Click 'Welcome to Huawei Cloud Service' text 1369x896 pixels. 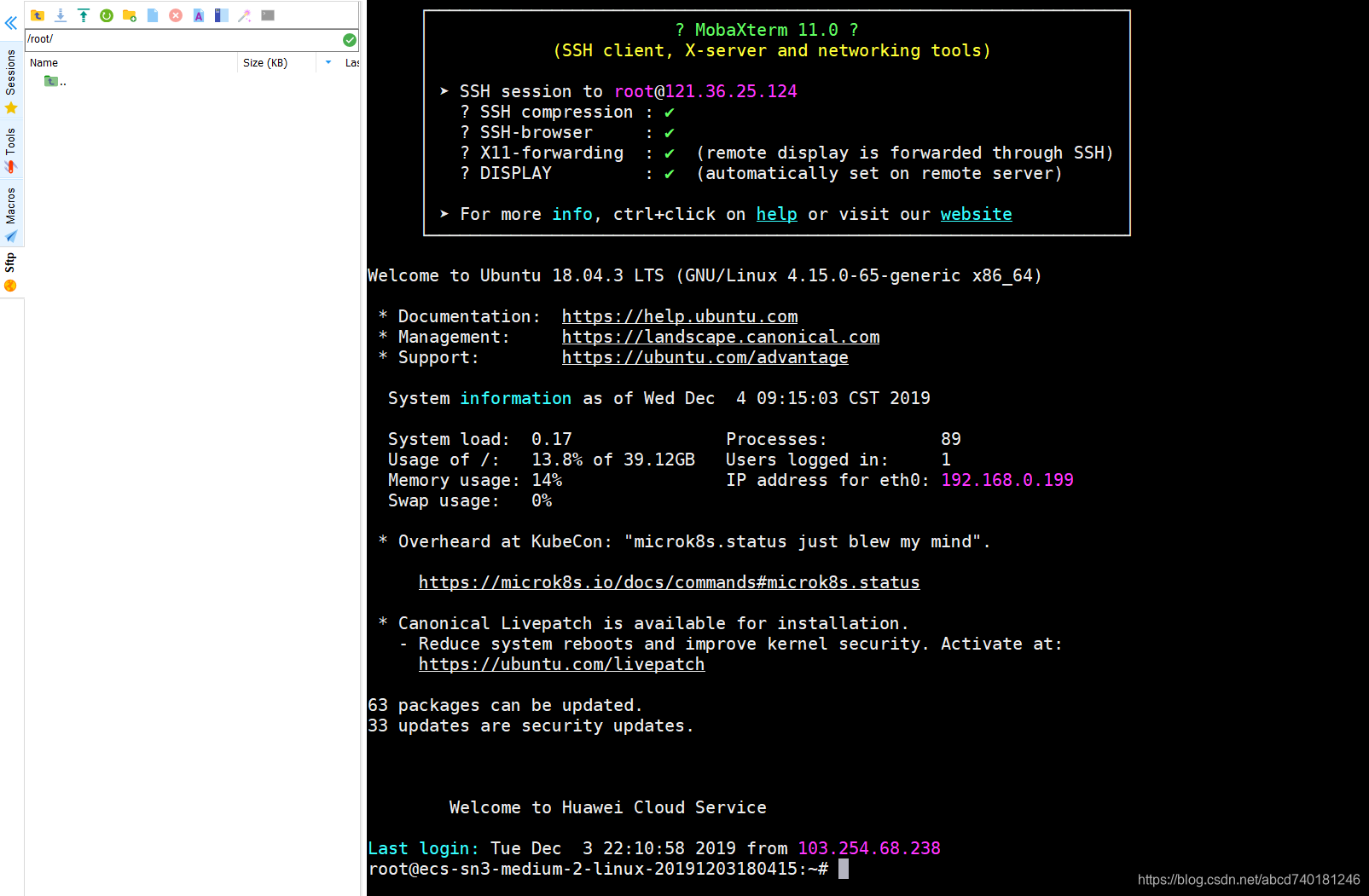click(x=607, y=807)
